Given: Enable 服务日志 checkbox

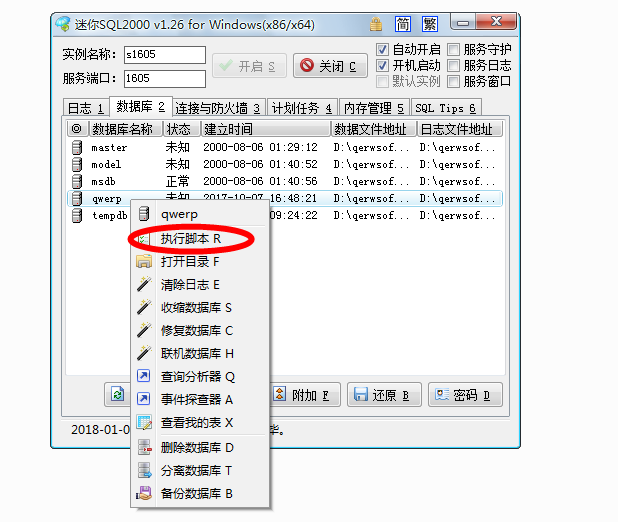Looking at the screenshot, I should (454, 65).
